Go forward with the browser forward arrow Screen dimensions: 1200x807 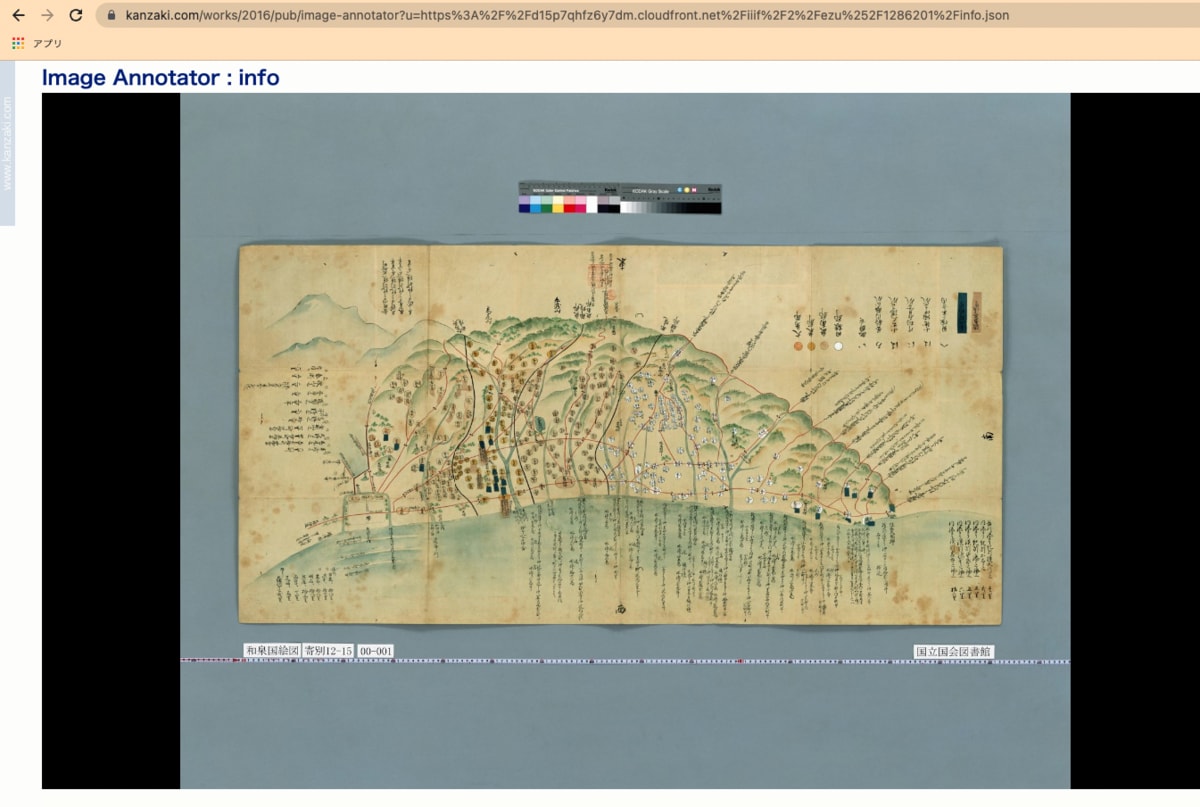click(47, 15)
